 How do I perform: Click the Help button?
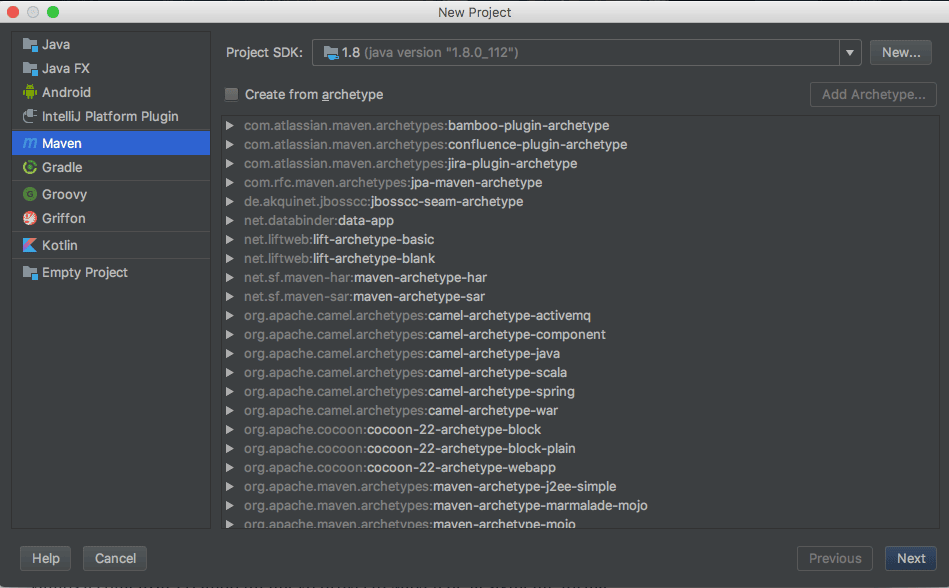point(45,558)
